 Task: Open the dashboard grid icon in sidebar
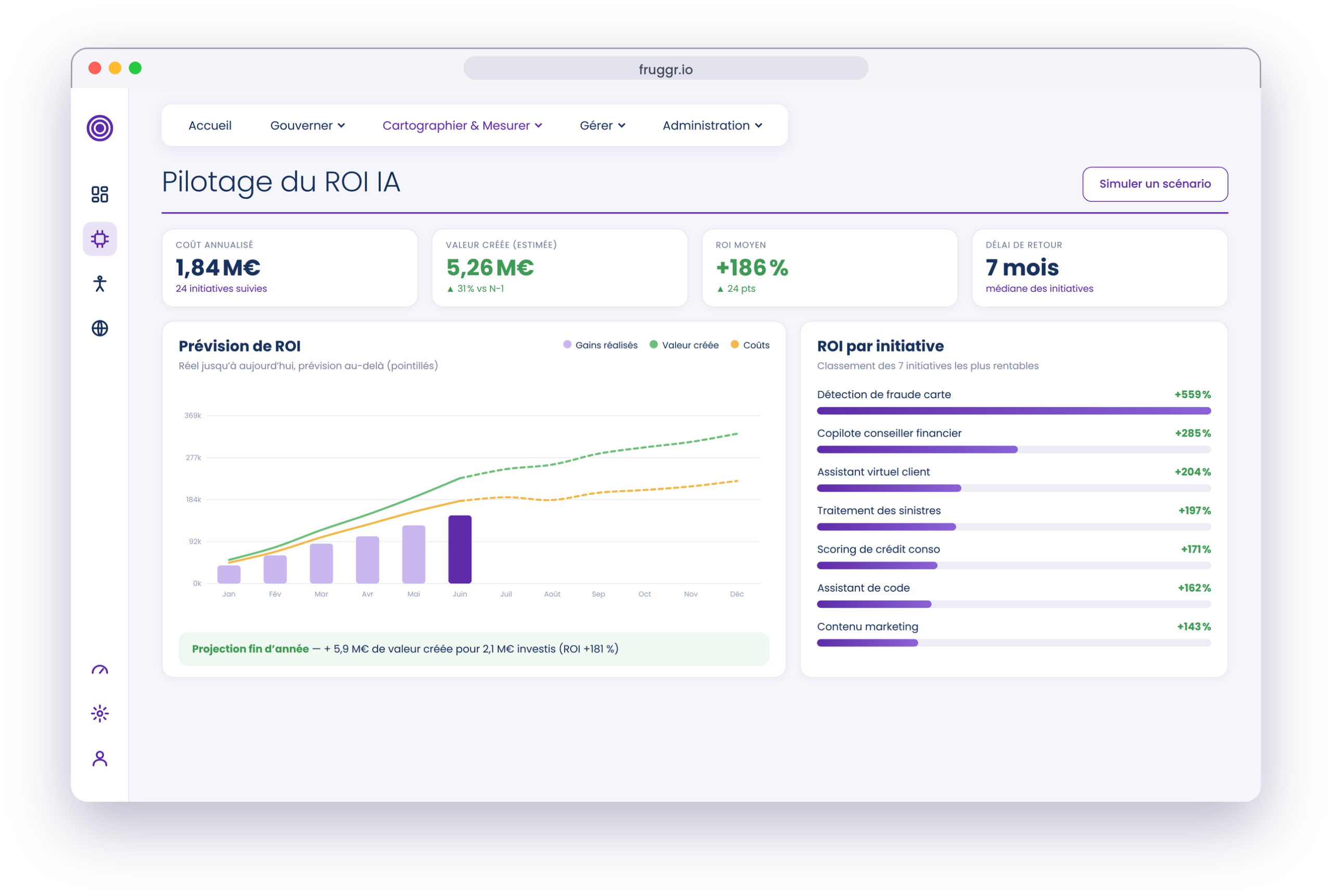point(100,194)
